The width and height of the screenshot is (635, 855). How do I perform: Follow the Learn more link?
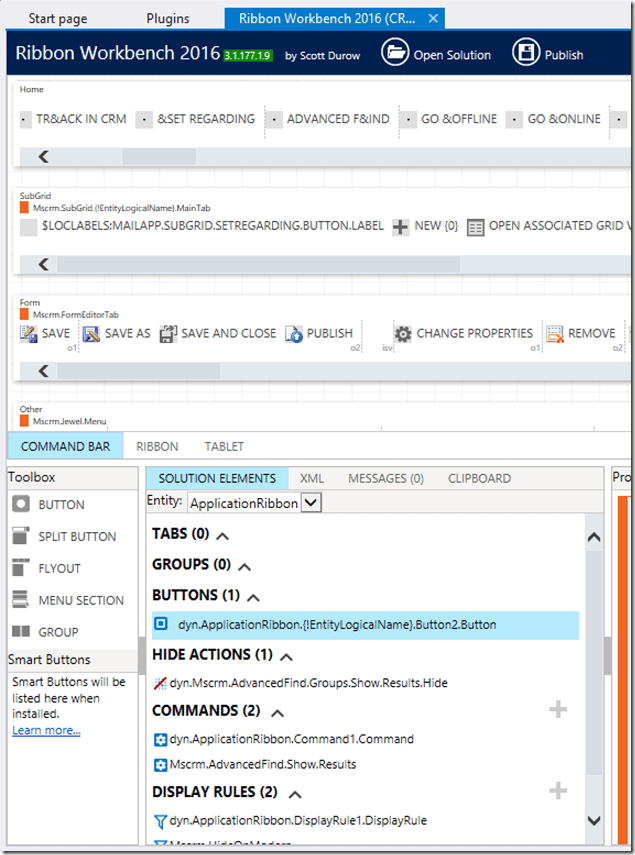pos(46,731)
